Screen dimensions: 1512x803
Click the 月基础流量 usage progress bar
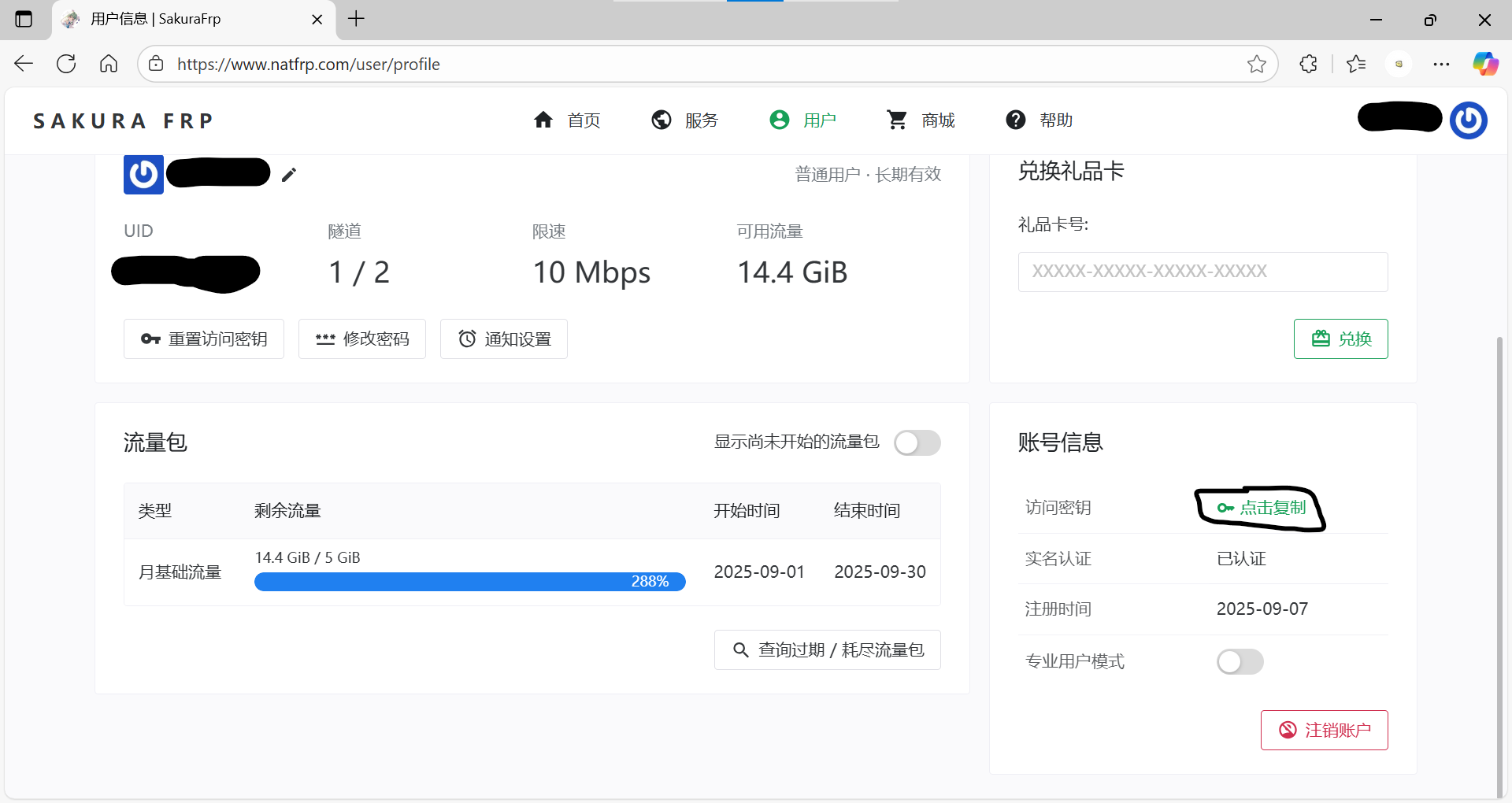469,582
